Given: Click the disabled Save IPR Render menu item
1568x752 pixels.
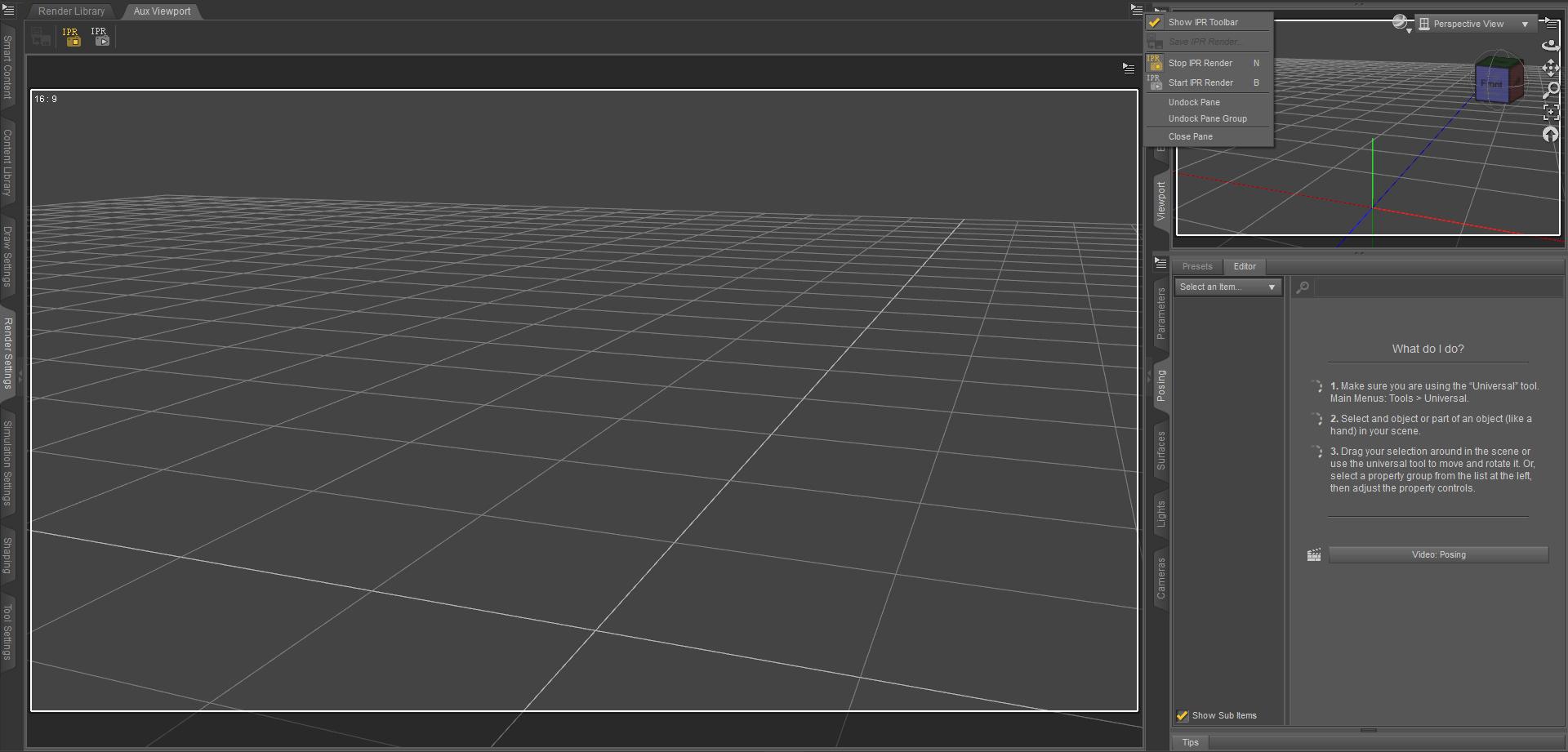Looking at the screenshot, I should click(x=1209, y=42).
